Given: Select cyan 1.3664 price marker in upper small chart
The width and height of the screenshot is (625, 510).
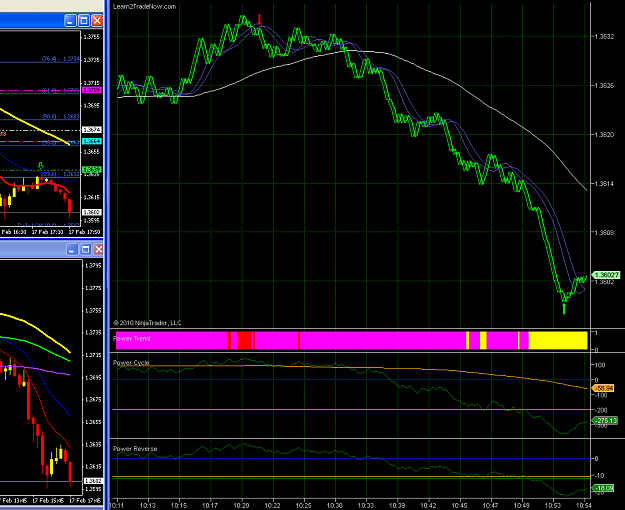Looking at the screenshot, I should coord(92,142).
